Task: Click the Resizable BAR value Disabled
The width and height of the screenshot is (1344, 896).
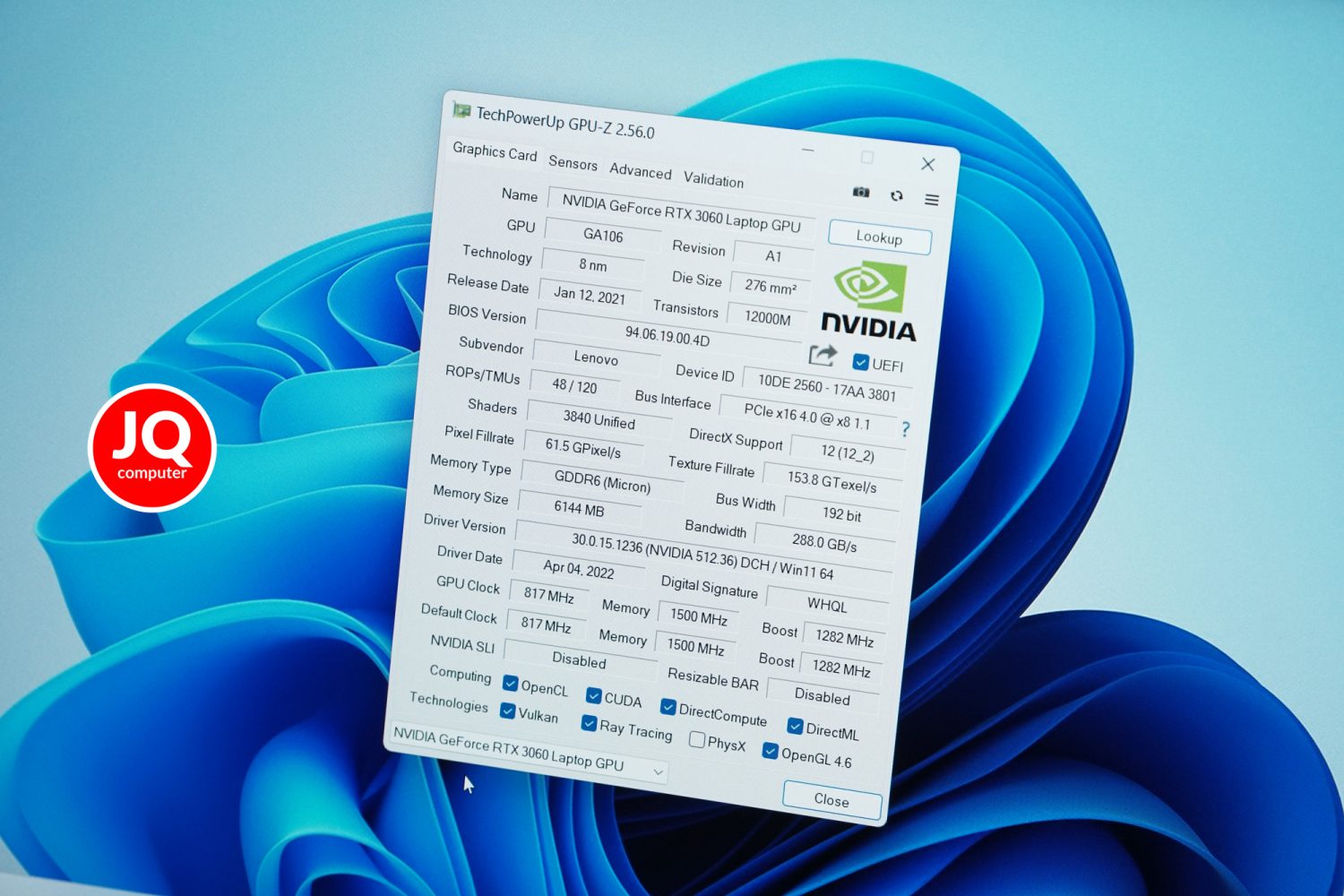Action: point(823,696)
